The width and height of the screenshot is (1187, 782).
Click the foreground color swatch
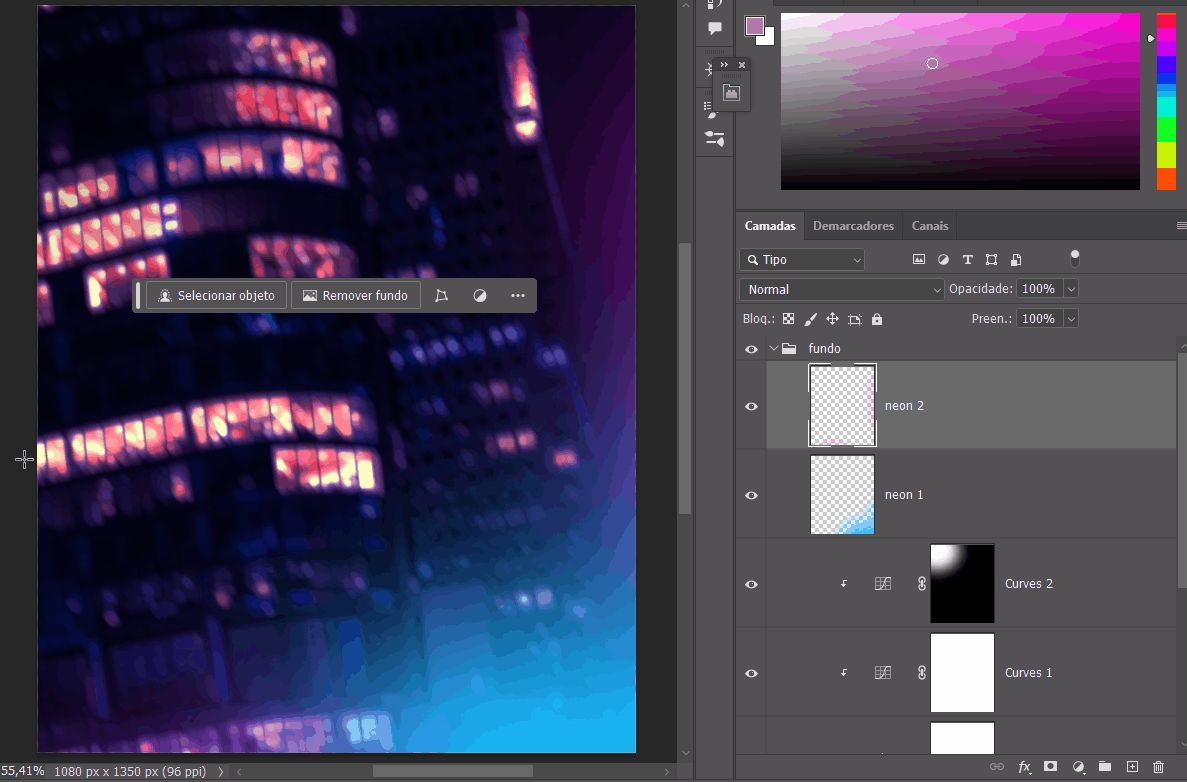pos(754,26)
